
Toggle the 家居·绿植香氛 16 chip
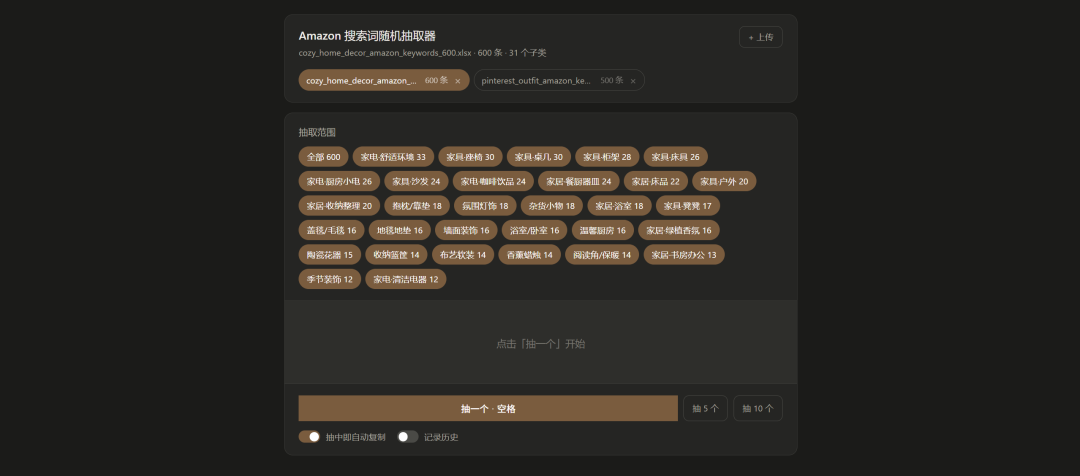click(x=679, y=230)
